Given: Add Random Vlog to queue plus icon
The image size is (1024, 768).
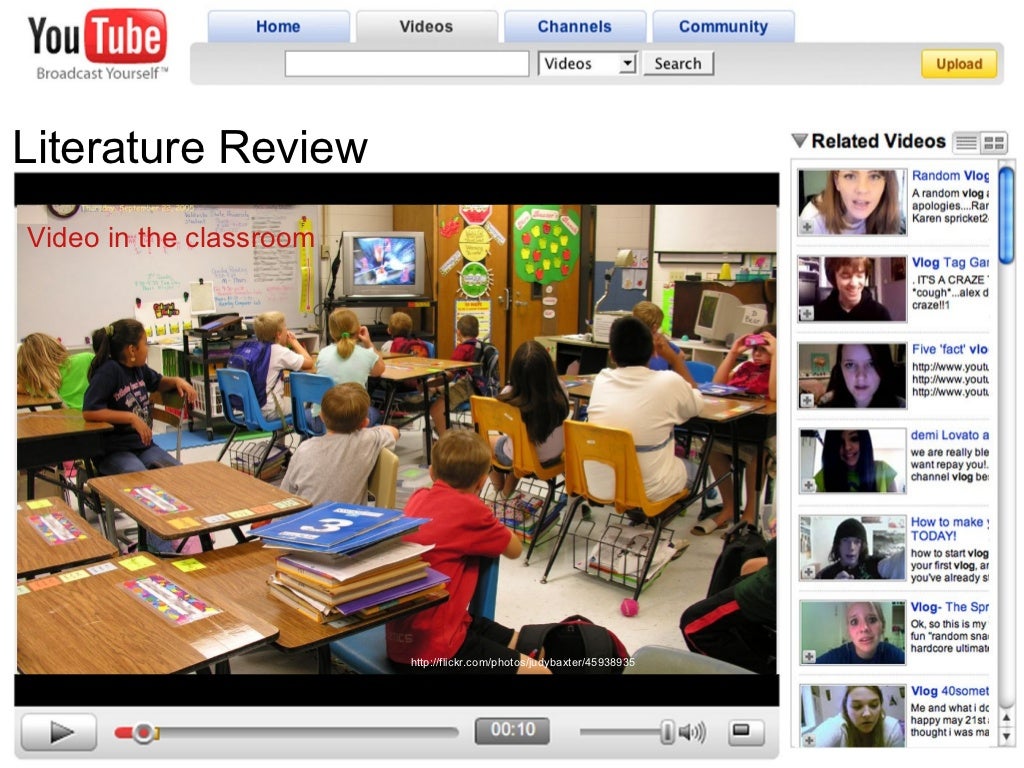Looking at the screenshot, I should click(807, 227).
